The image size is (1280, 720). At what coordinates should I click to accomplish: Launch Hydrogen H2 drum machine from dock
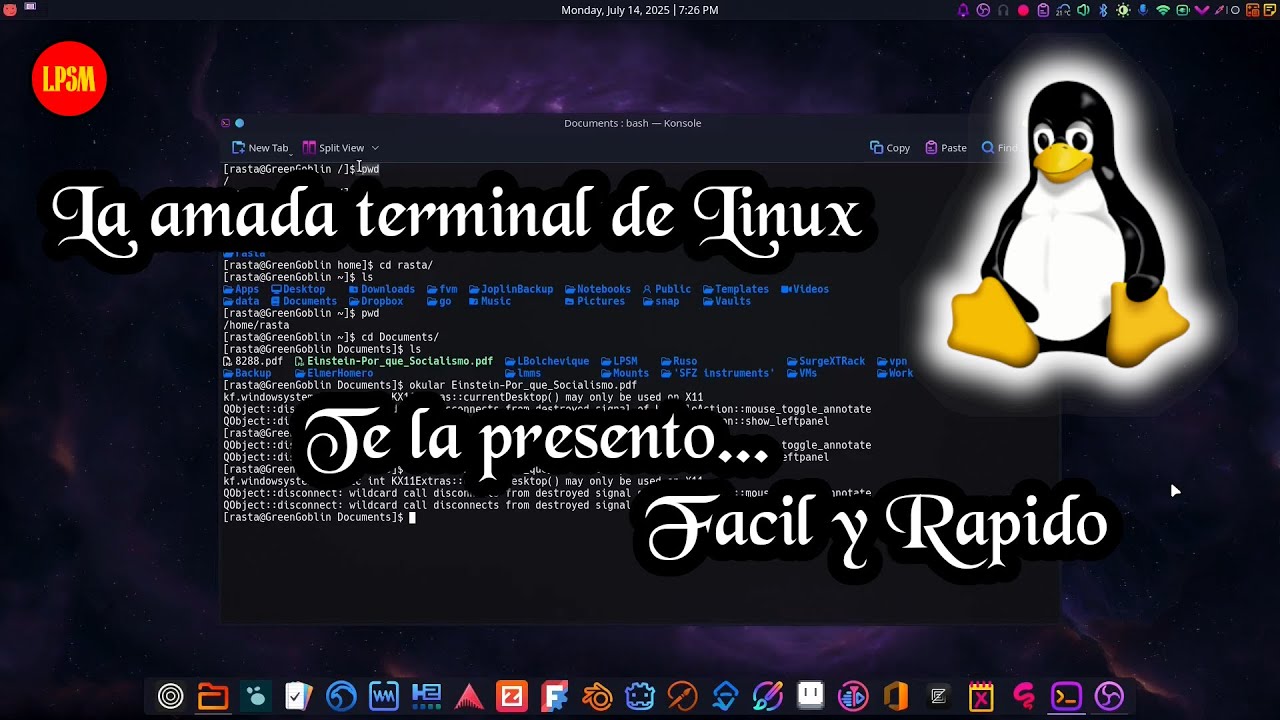tap(426, 696)
